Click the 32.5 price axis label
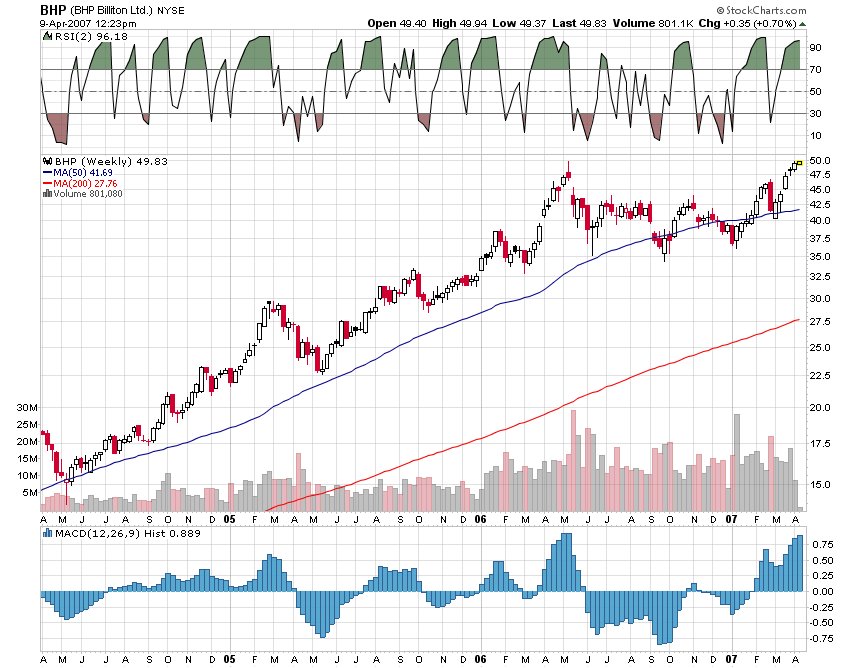850x668 pixels. point(820,277)
